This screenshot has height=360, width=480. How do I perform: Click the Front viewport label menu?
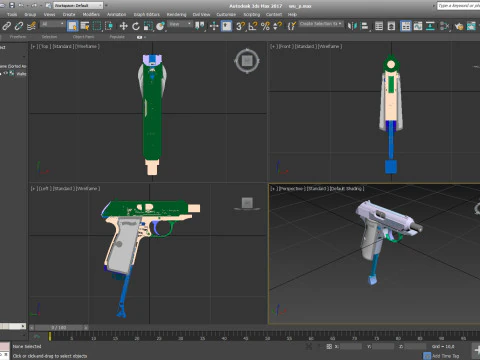[285, 46]
